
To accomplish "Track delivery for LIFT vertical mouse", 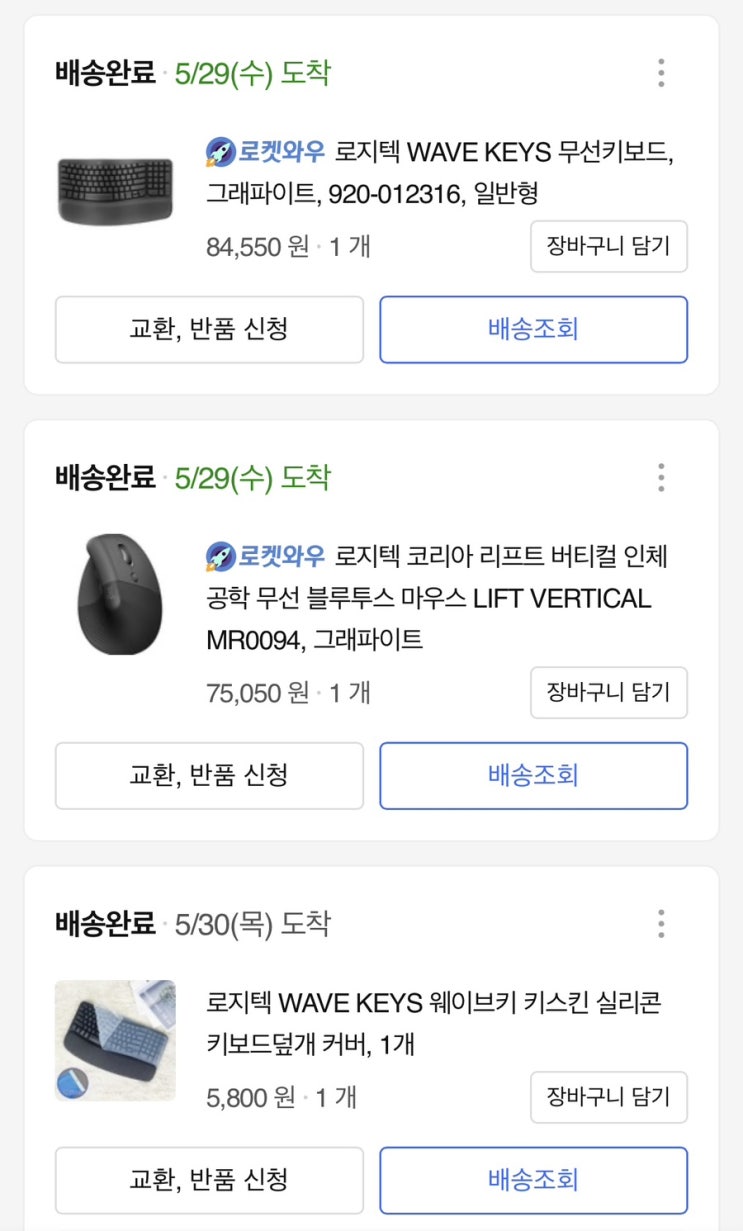I will point(533,775).
